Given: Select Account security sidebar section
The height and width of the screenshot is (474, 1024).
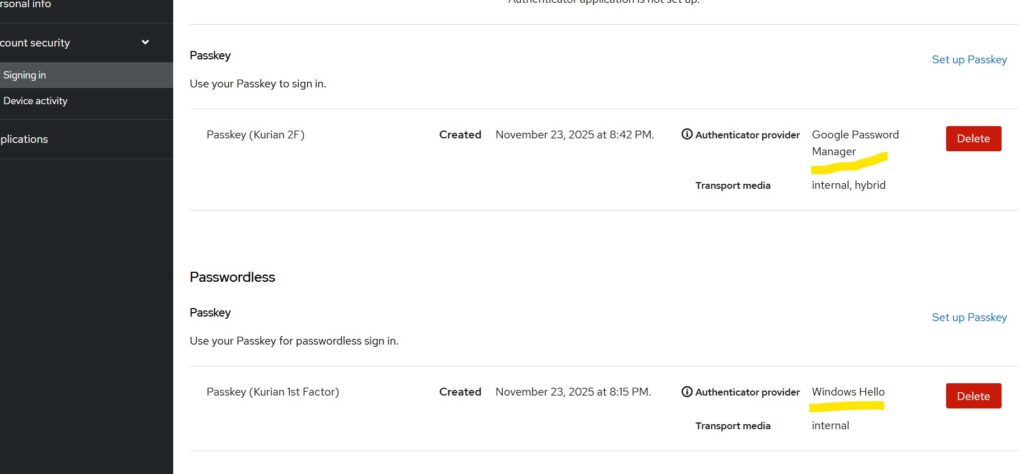Looking at the screenshot, I should [40, 43].
